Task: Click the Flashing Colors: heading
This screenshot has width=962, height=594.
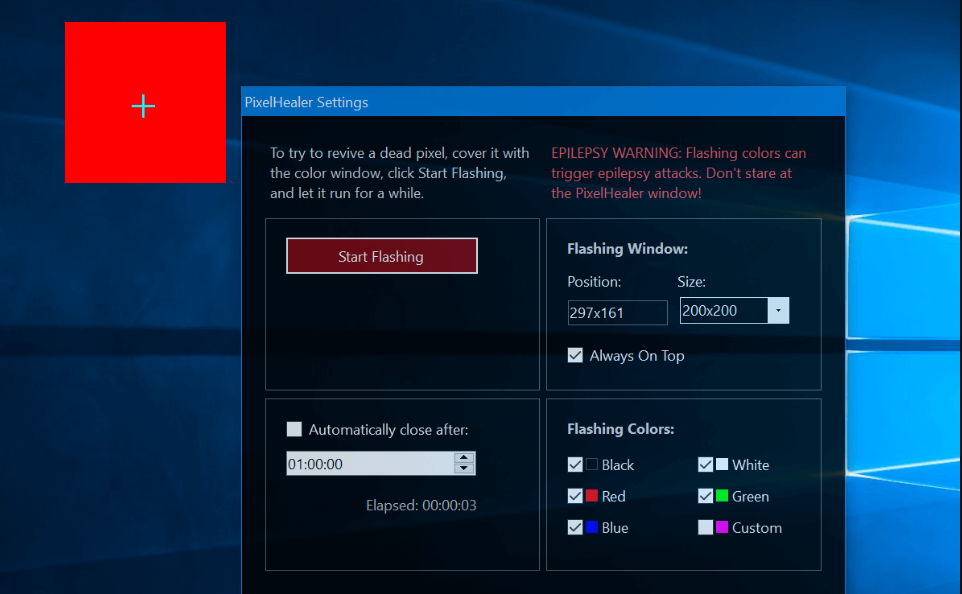Action: pos(620,429)
